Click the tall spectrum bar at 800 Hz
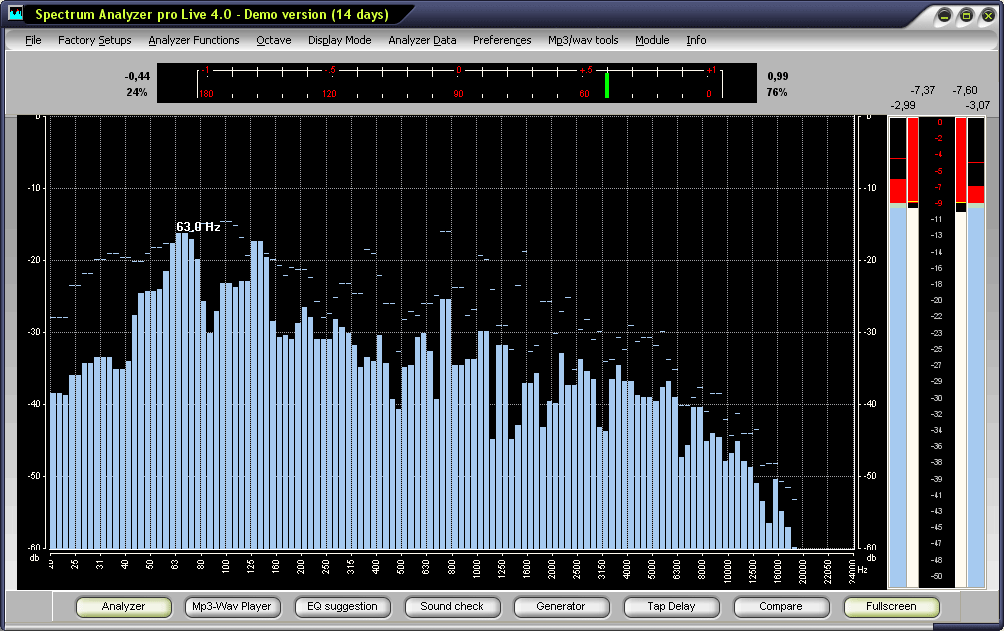The width and height of the screenshot is (1004, 631). (446, 424)
